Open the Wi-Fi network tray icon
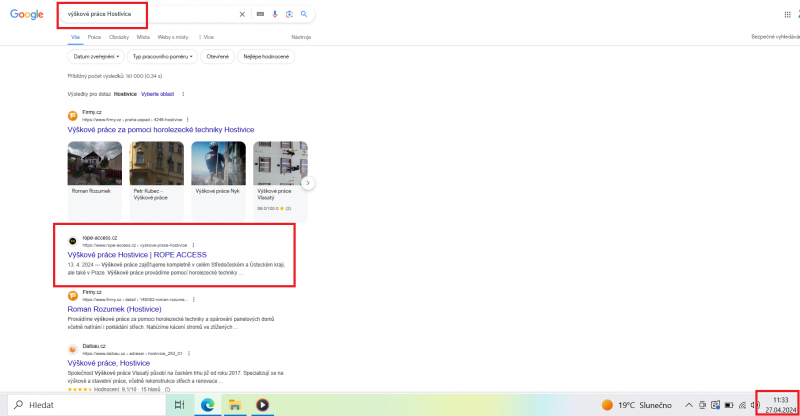This screenshot has width=800, height=416. point(742,405)
